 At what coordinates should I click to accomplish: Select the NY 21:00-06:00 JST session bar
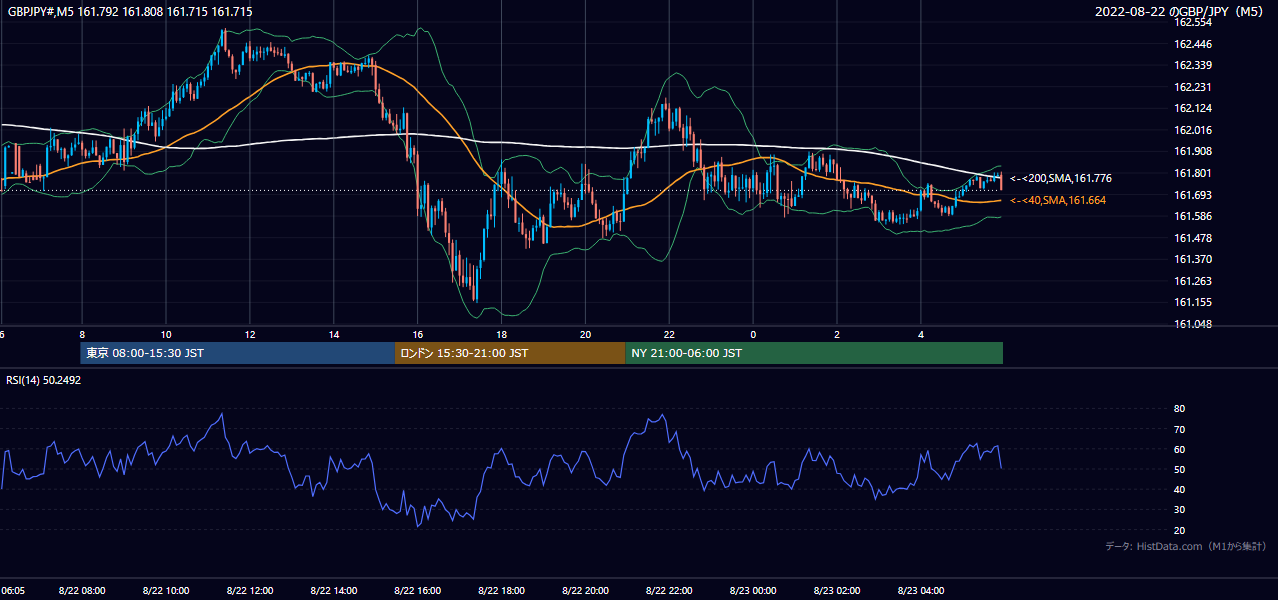click(x=814, y=353)
